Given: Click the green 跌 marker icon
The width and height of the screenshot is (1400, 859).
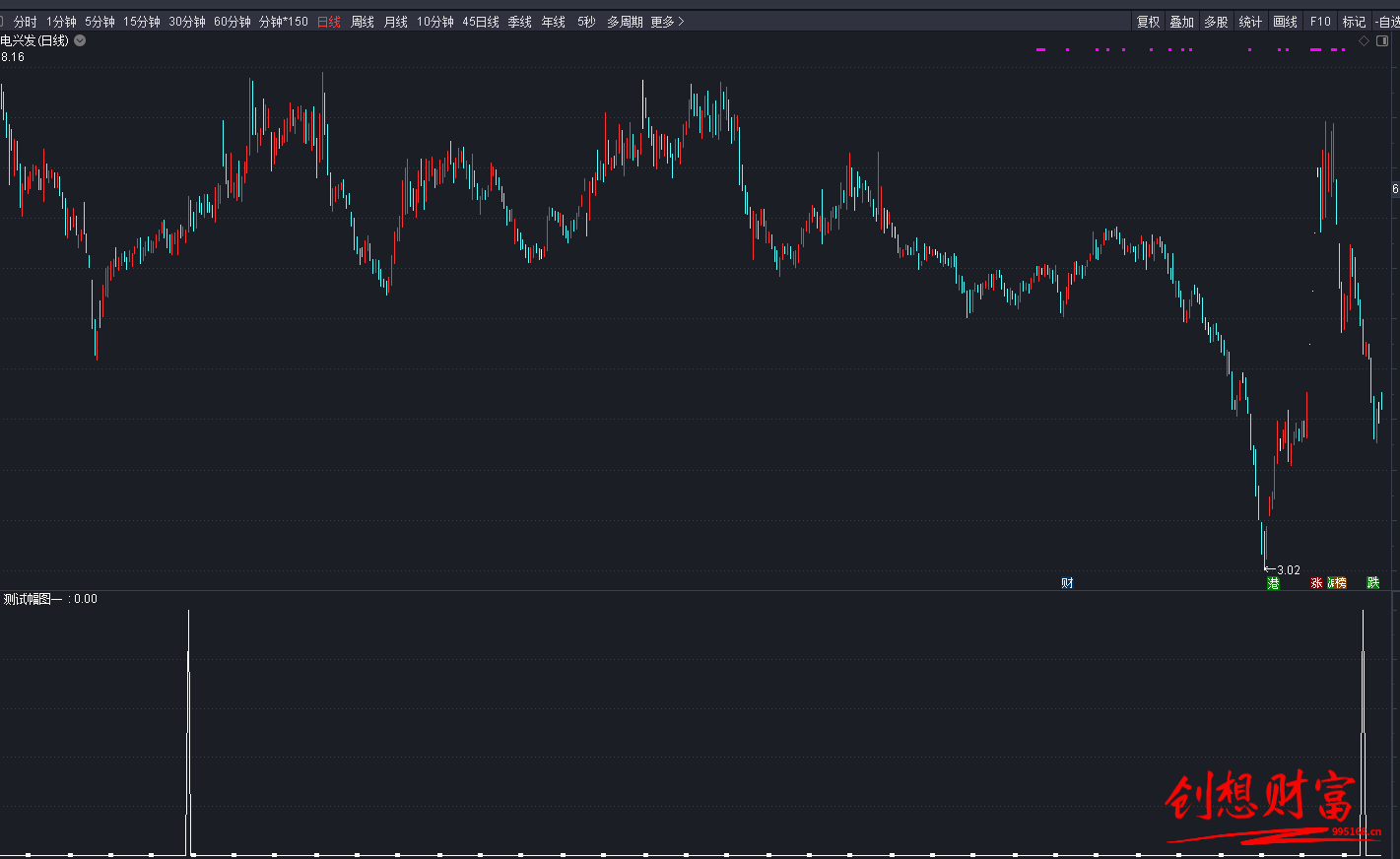Looking at the screenshot, I should click(1372, 583).
